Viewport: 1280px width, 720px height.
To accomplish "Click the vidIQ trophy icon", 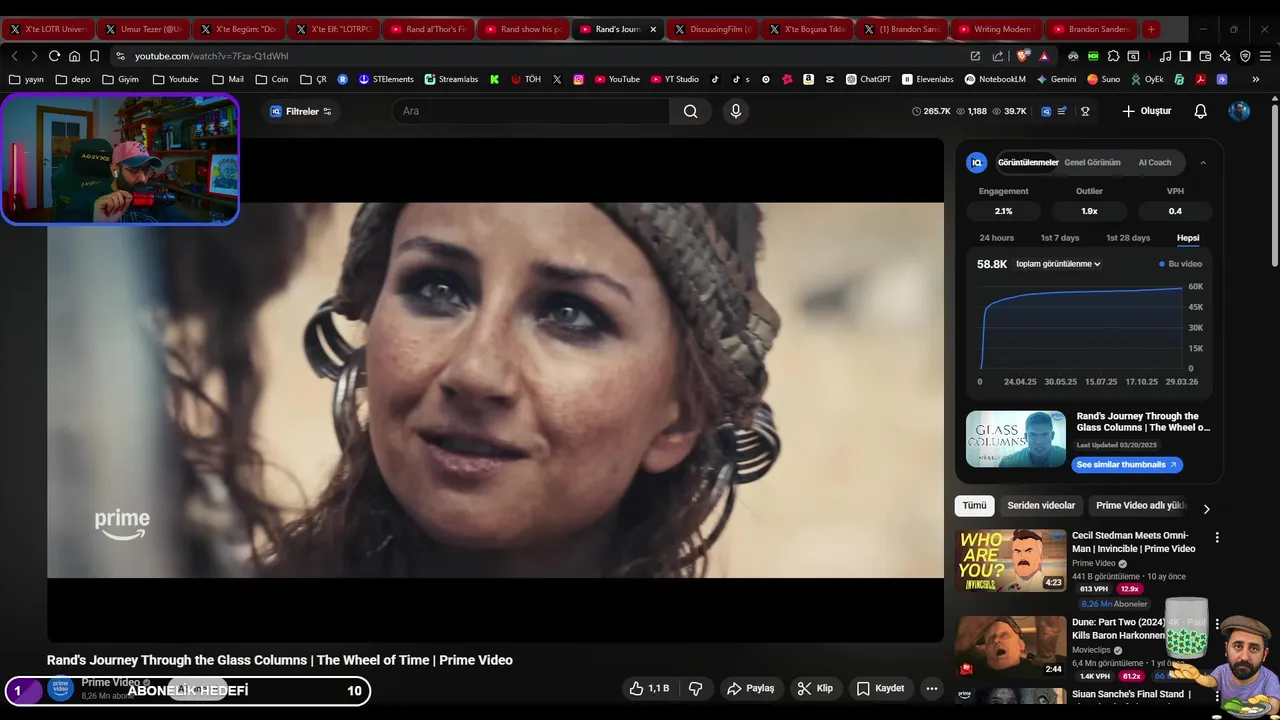I will coord(1085,111).
